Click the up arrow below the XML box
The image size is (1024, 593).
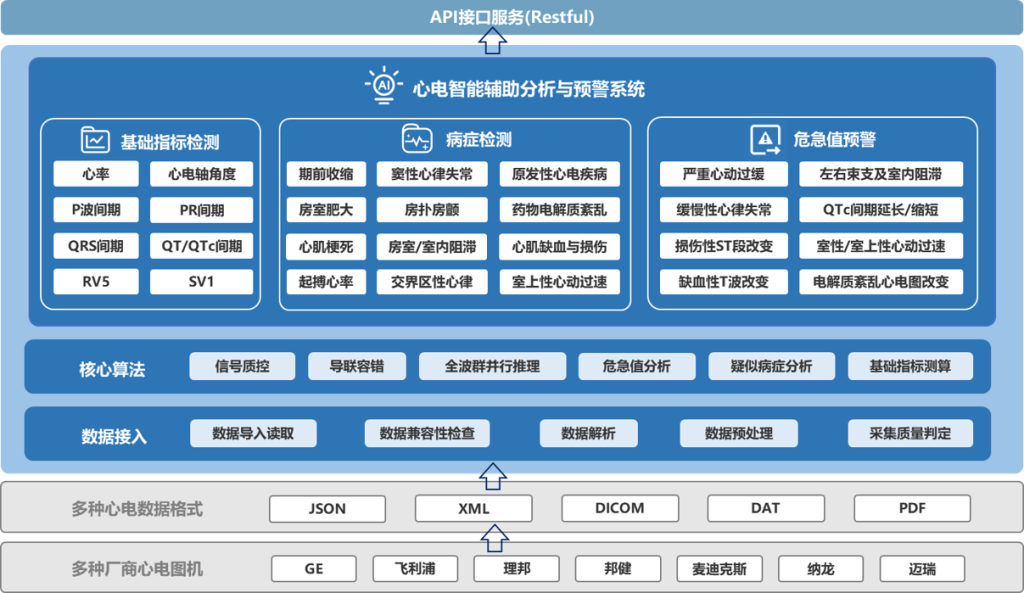point(492,540)
